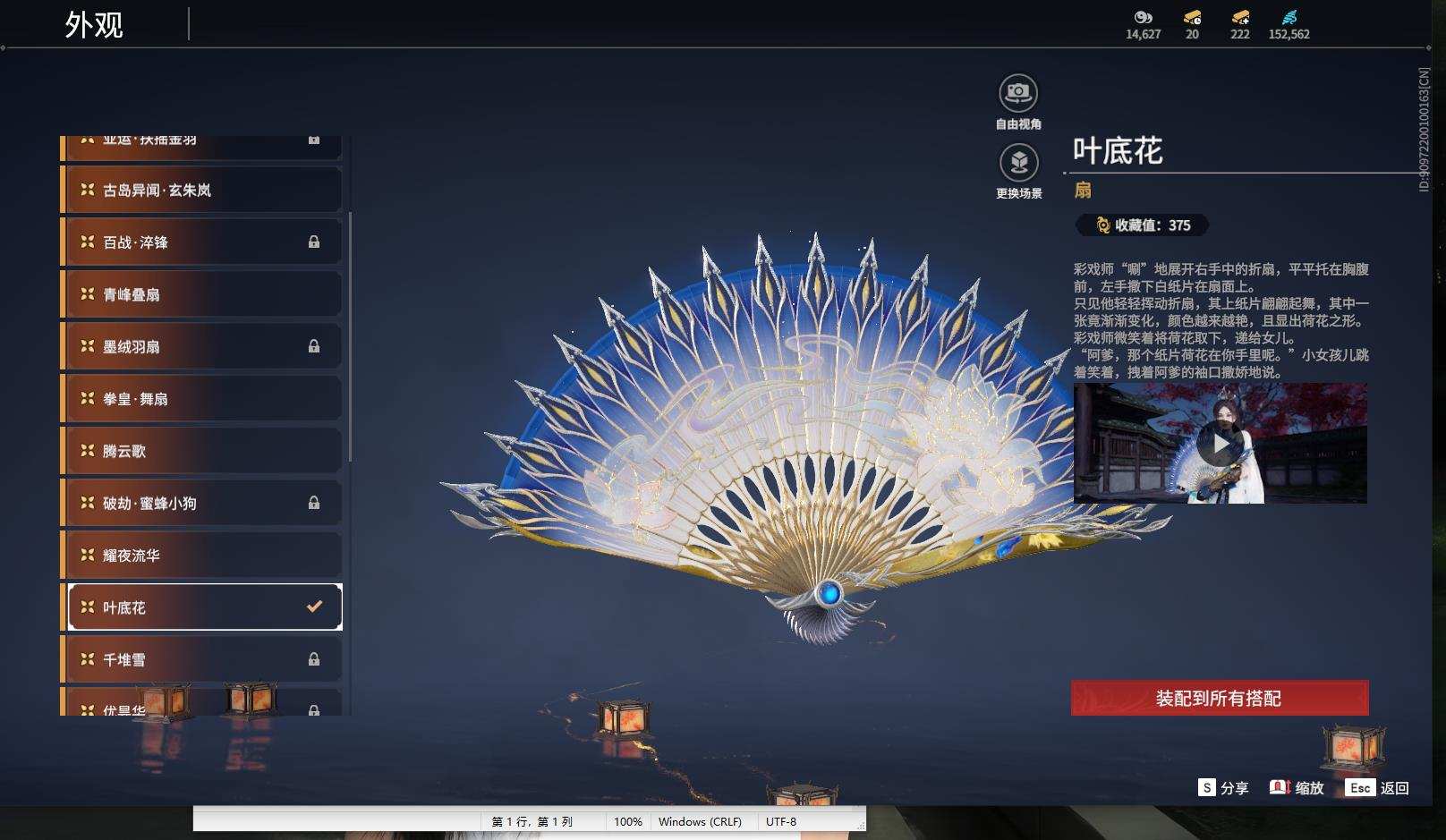Viewport: 1446px width, 840px height.
Task: Click the mouse zoom icon
Action: [1280, 787]
